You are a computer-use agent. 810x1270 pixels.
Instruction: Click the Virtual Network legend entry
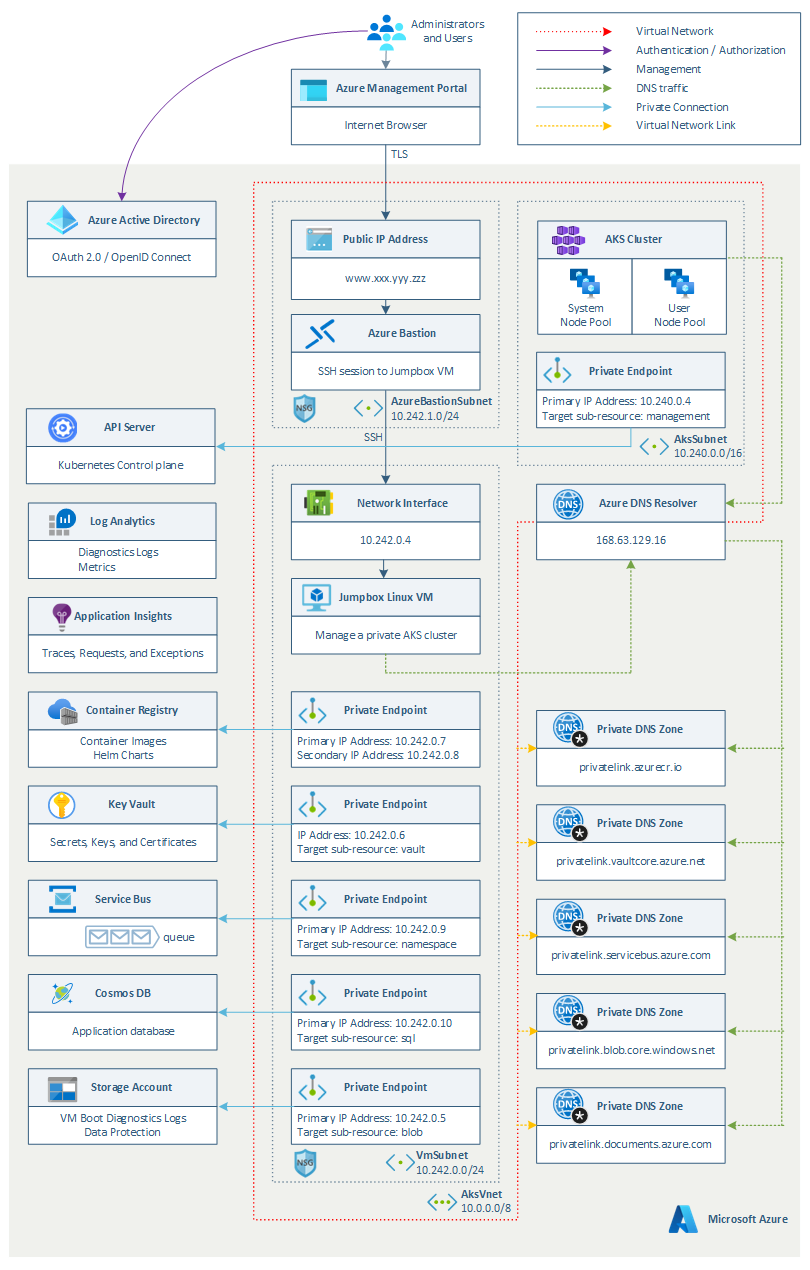(x=661, y=32)
